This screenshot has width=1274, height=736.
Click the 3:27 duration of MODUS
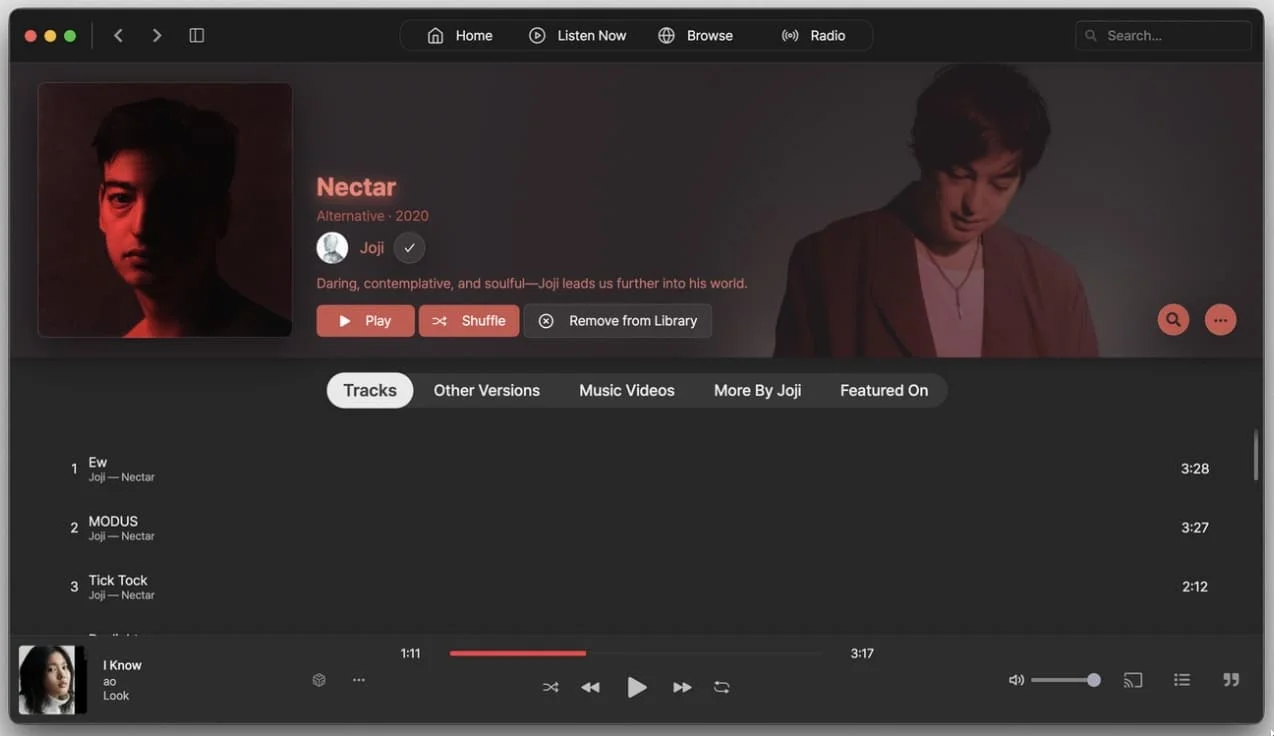click(x=1195, y=527)
